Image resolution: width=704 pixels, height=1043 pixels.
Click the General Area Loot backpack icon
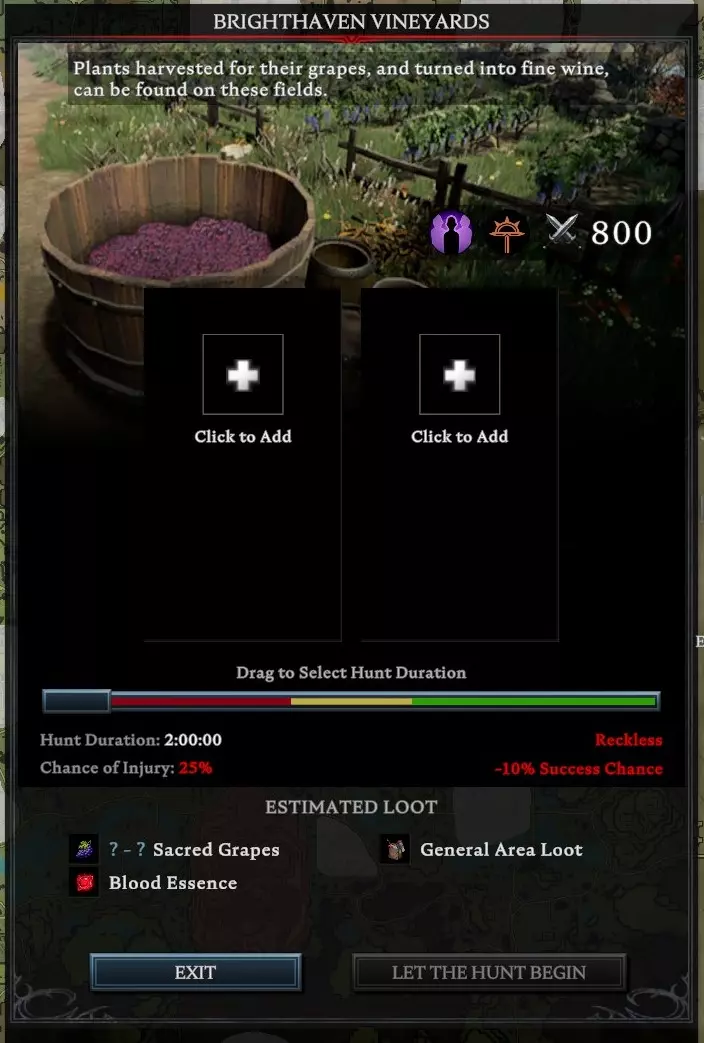395,849
